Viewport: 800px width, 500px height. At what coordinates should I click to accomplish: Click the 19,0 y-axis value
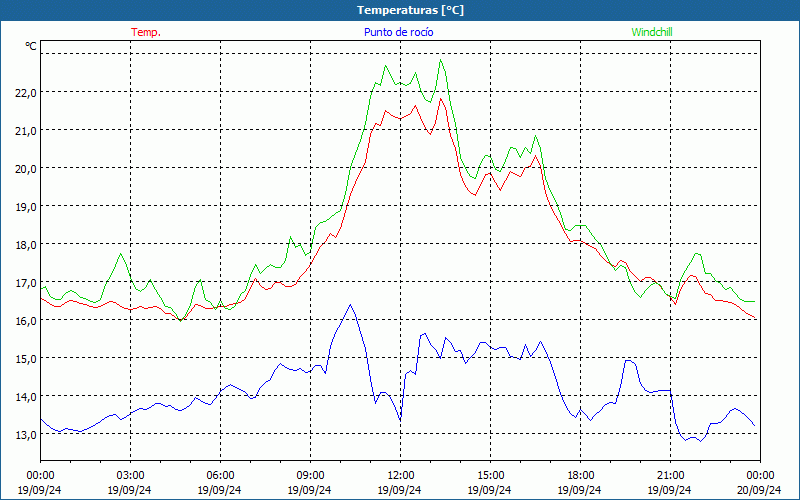click(26, 206)
